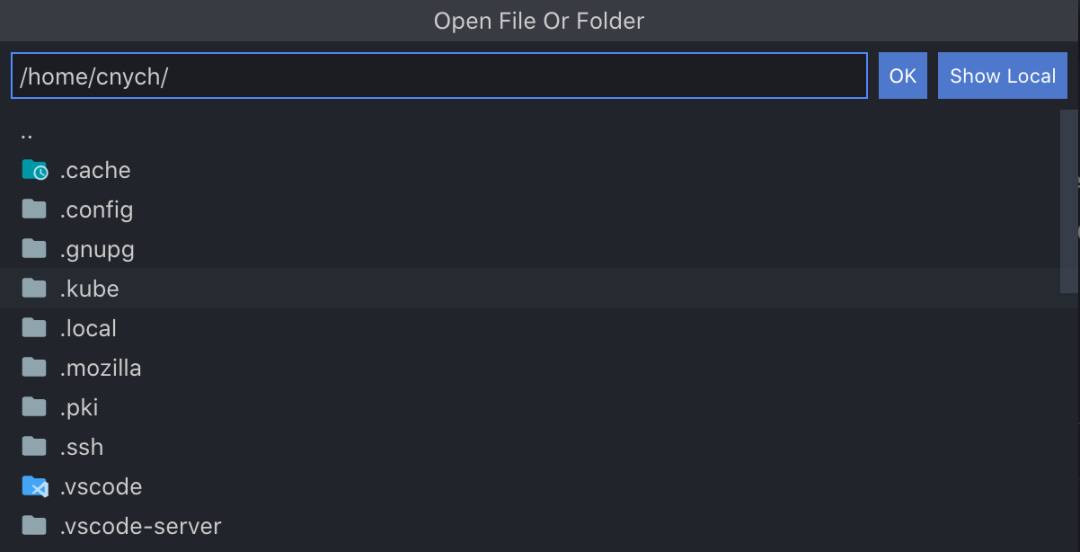Click the .mozilla folder icon
1080x552 pixels.
tap(34, 367)
